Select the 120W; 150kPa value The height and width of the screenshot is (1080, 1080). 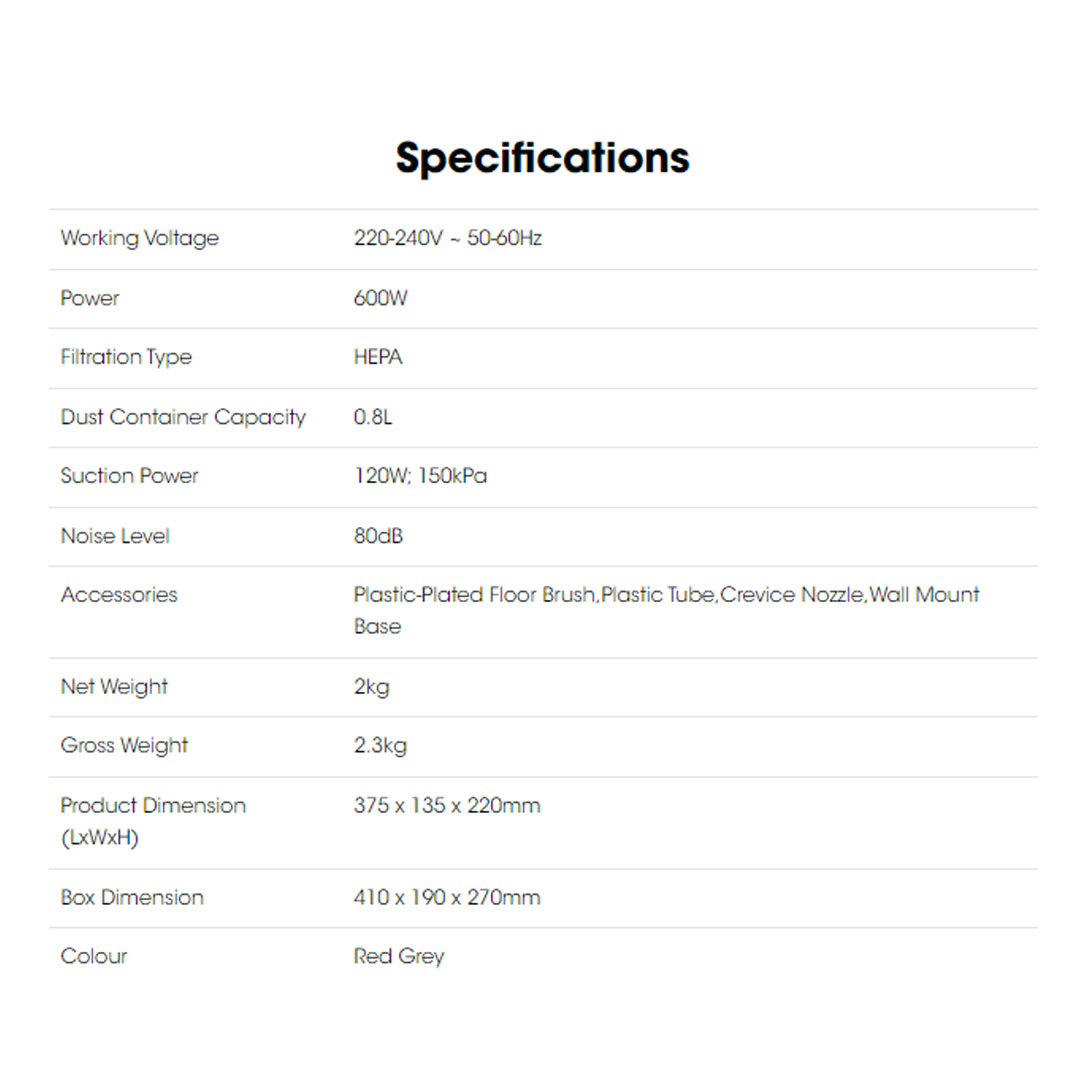coord(420,476)
